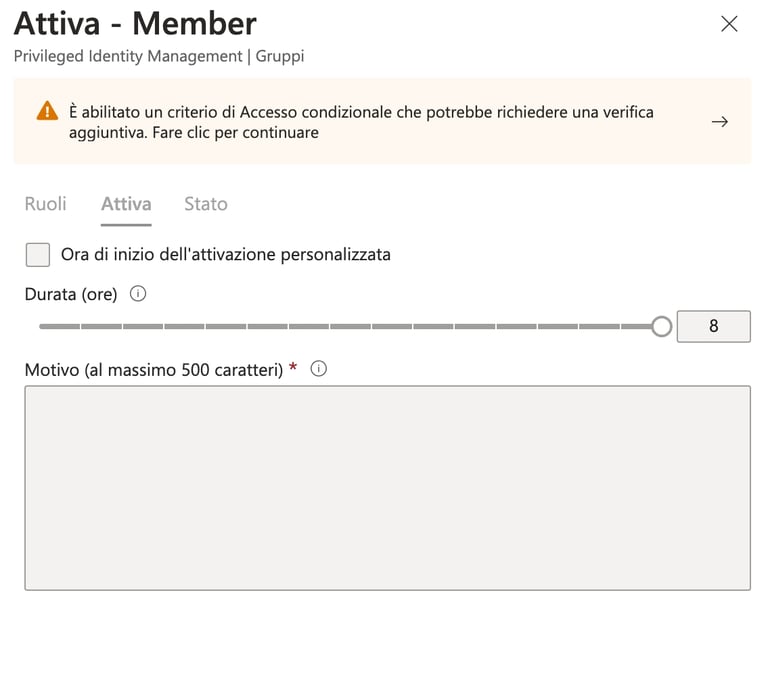Click inside the Motivo text area

(x=387, y=488)
